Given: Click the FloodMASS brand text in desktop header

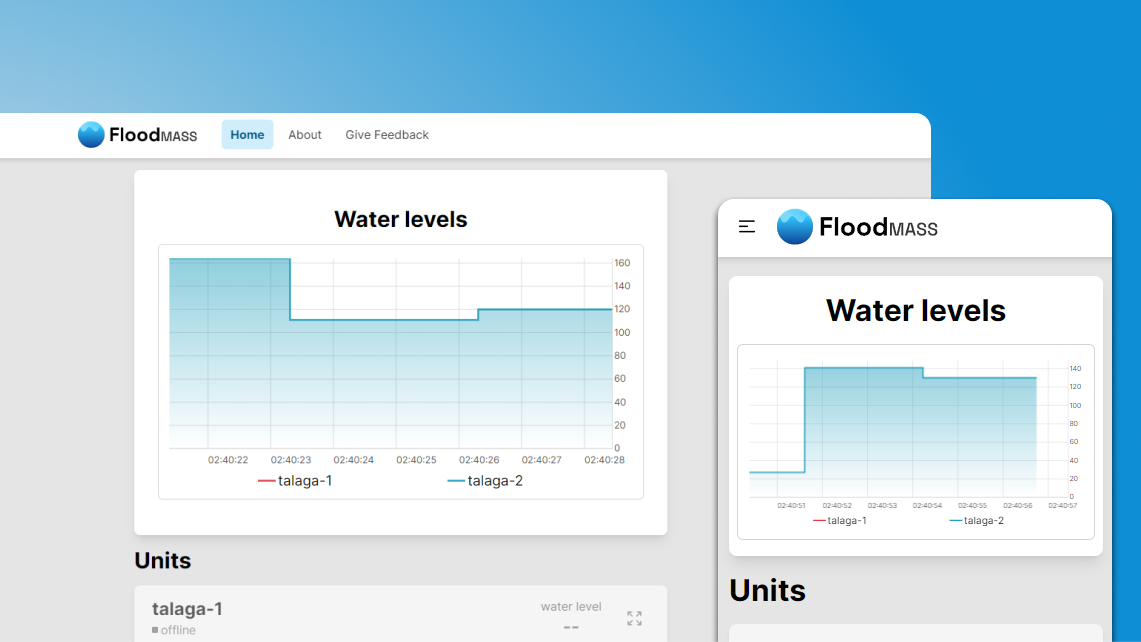Looking at the screenshot, I should (153, 135).
